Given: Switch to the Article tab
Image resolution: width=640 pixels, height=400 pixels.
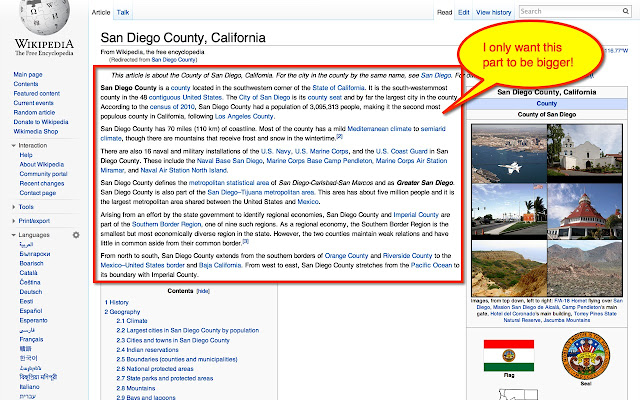Looking at the screenshot, I should click(x=101, y=12).
